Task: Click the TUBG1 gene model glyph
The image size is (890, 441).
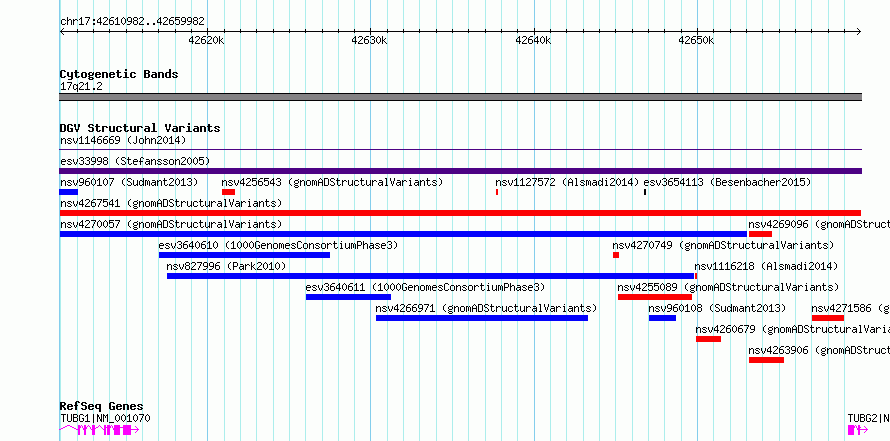Action: click(x=99, y=430)
